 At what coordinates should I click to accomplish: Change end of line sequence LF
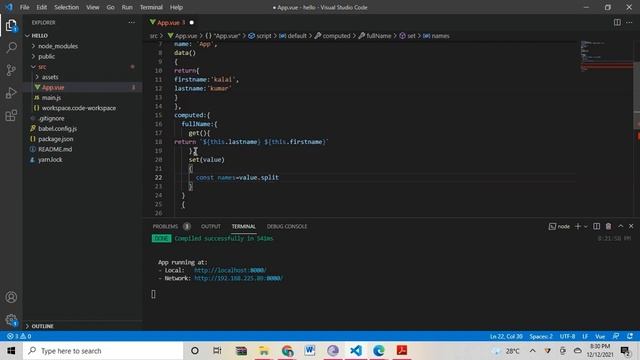(x=585, y=336)
